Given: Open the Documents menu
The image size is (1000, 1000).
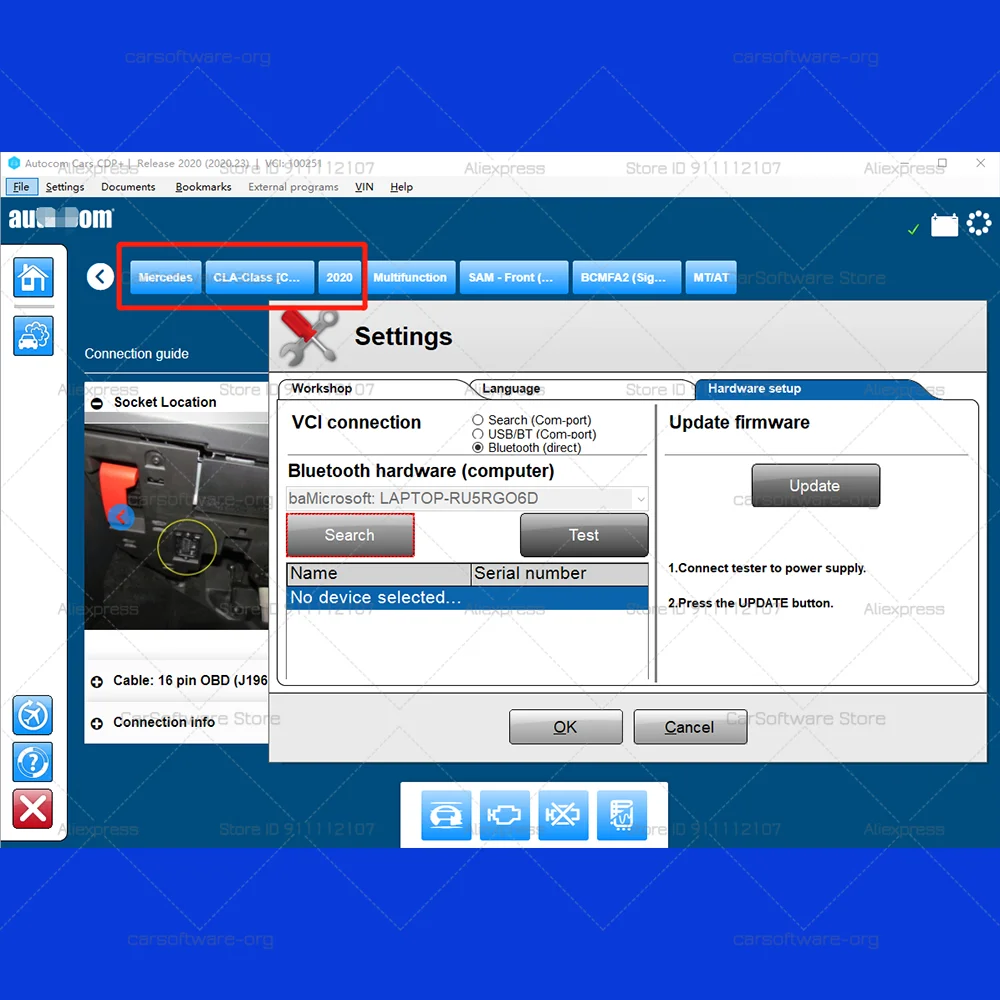Looking at the screenshot, I should [128, 187].
